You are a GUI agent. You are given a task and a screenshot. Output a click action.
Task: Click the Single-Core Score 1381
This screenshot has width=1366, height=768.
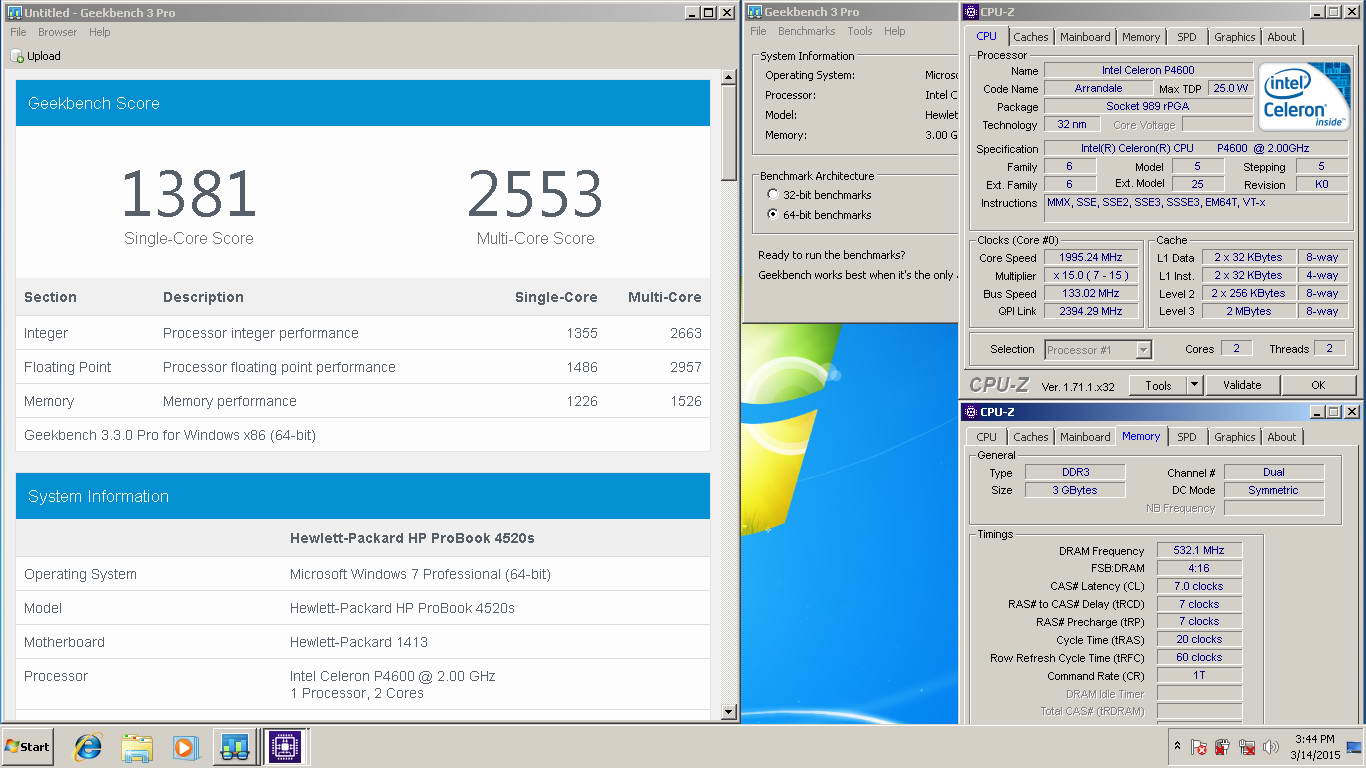[x=189, y=194]
